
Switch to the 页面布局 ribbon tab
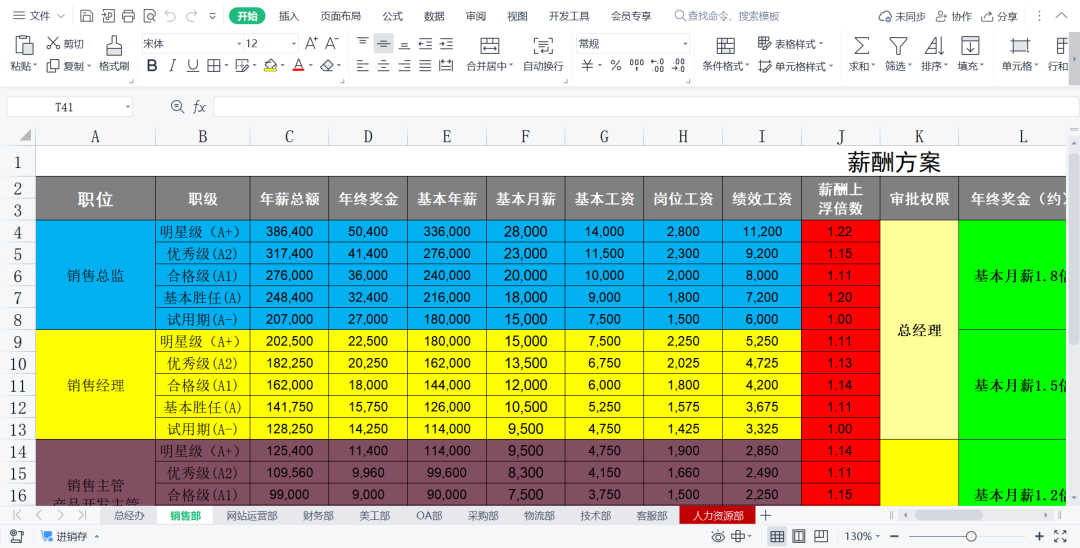point(340,16)
